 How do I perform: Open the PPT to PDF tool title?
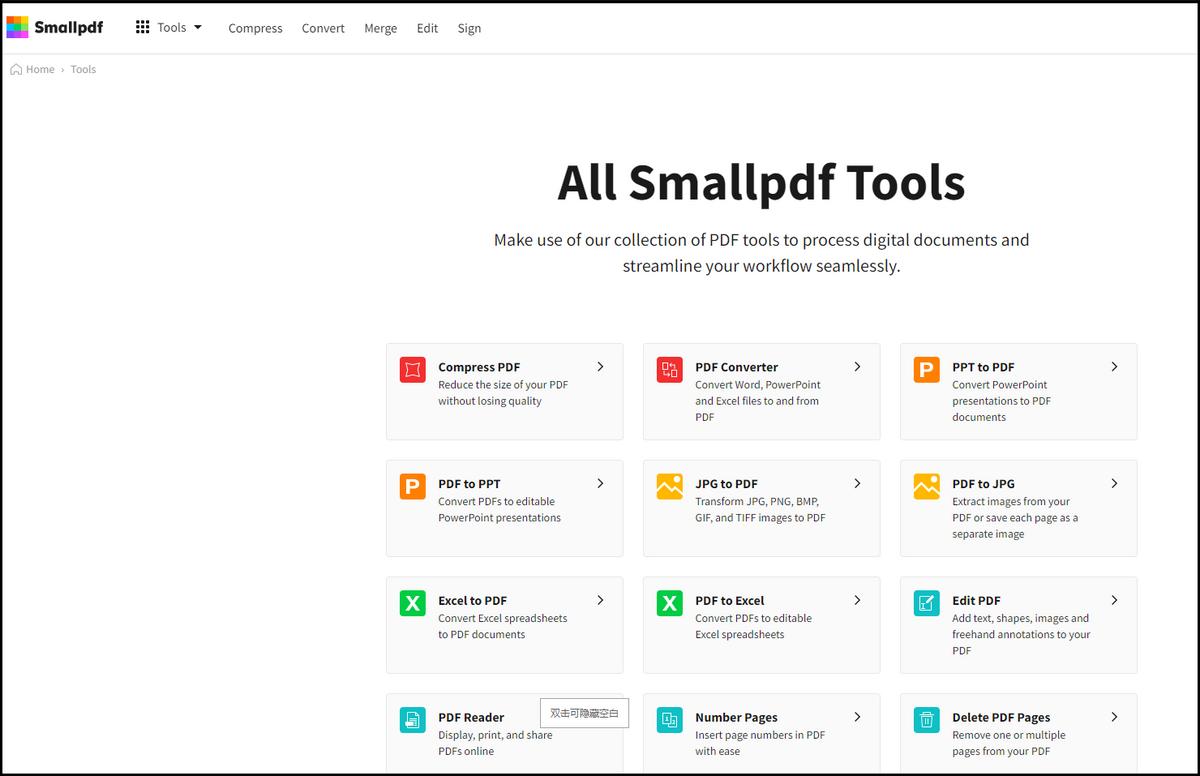983,367
